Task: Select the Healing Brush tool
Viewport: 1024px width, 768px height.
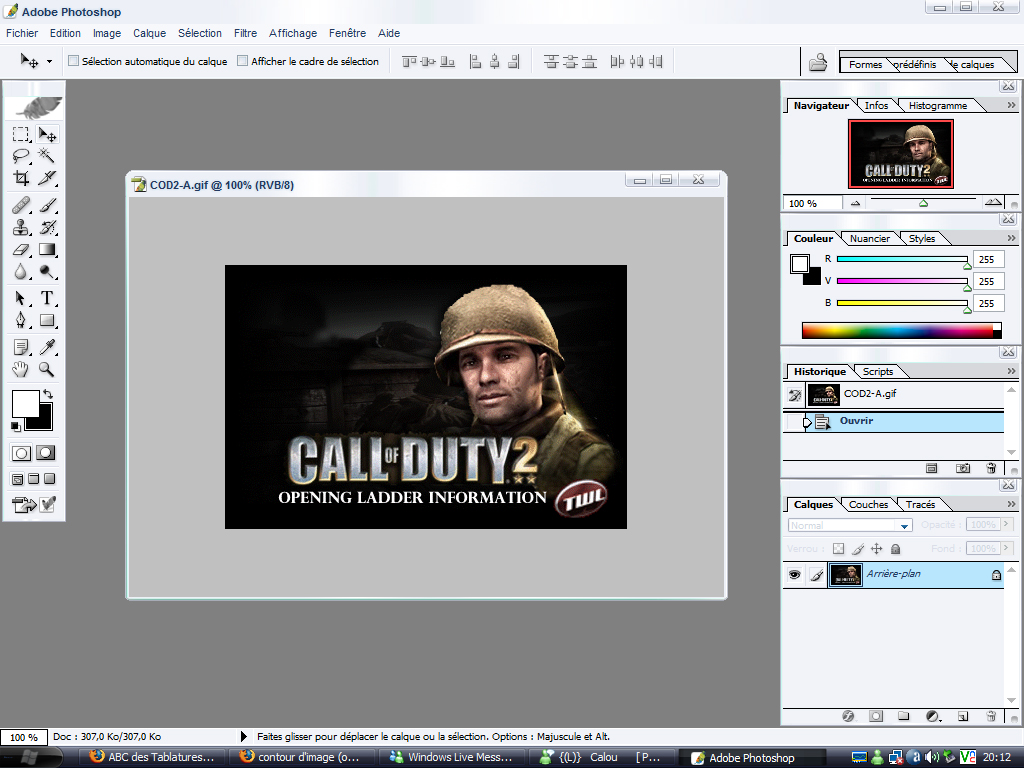Action: point(21,206)
